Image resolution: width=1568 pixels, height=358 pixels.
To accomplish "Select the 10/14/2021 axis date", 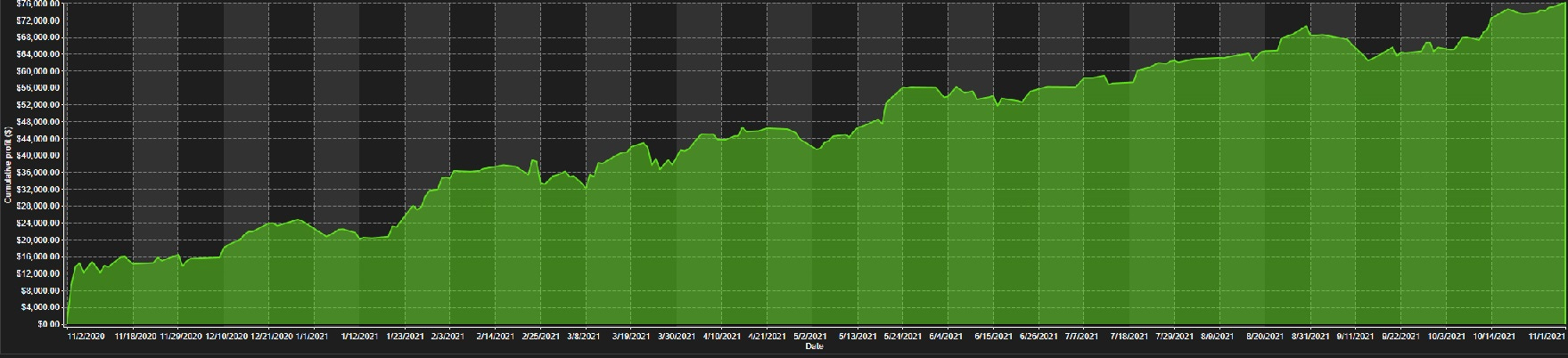I will click(1494, 338).
